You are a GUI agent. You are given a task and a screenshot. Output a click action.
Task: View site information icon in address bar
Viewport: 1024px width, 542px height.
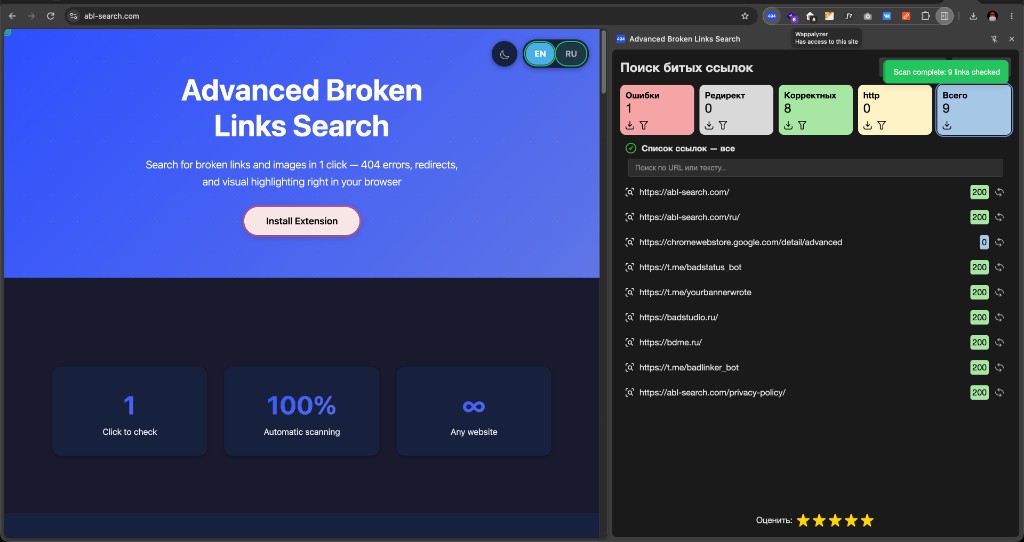pos(74,16)
